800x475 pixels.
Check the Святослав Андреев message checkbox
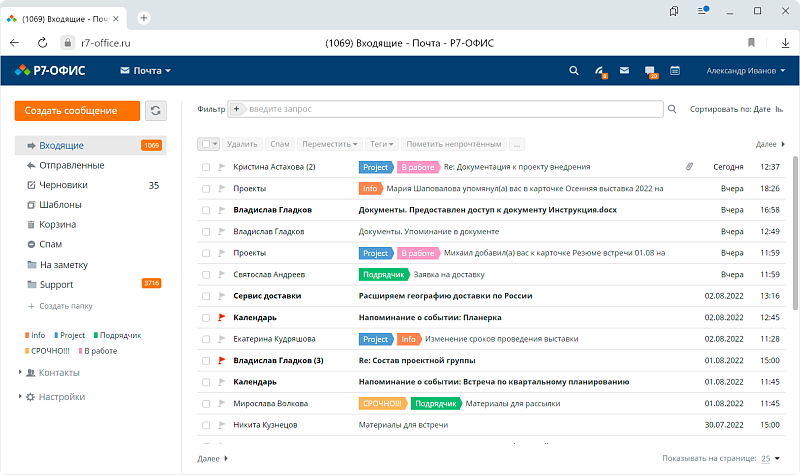(x=205, y=274)
